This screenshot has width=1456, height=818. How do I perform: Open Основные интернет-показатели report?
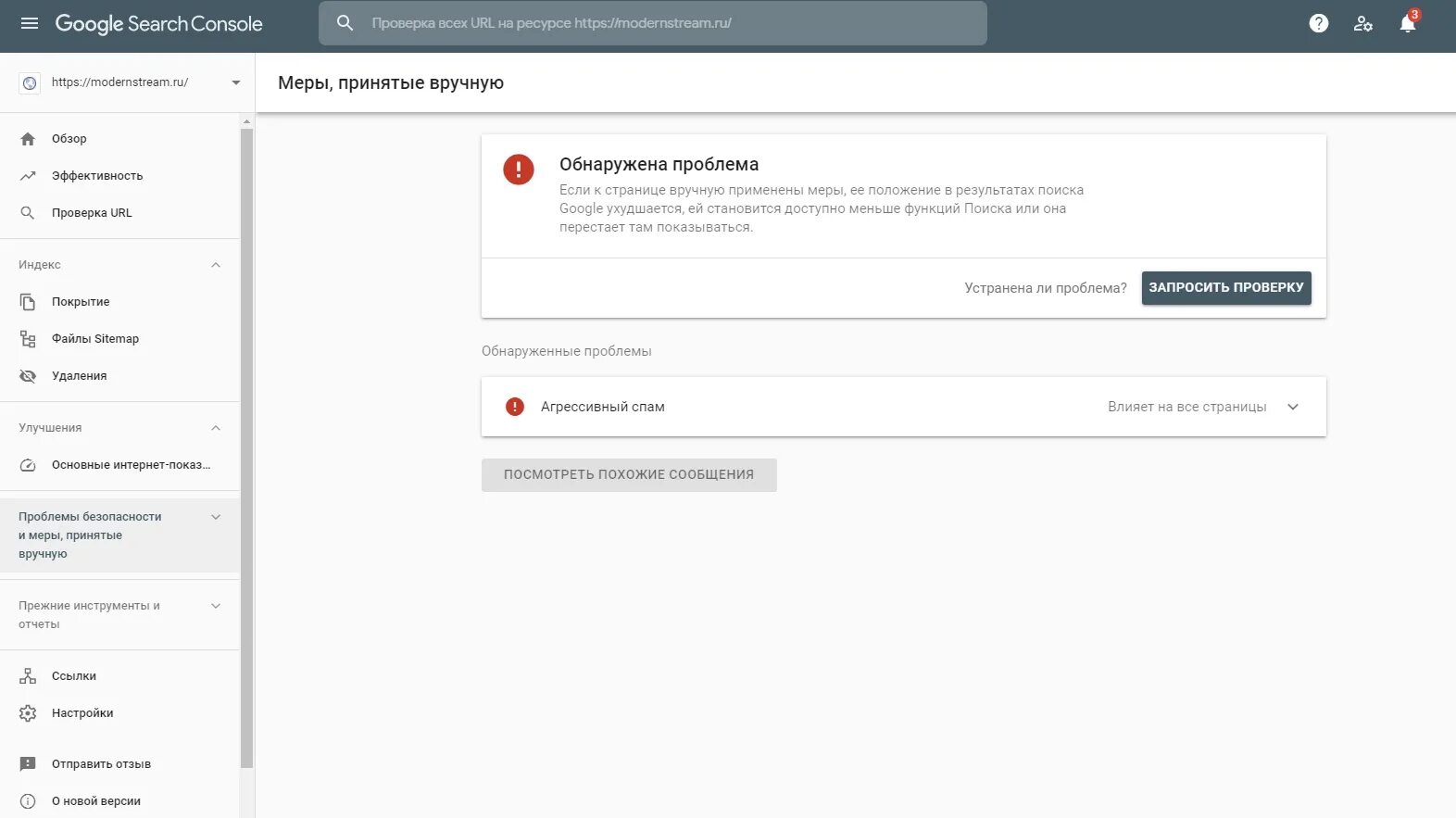(x=120, y=465)
